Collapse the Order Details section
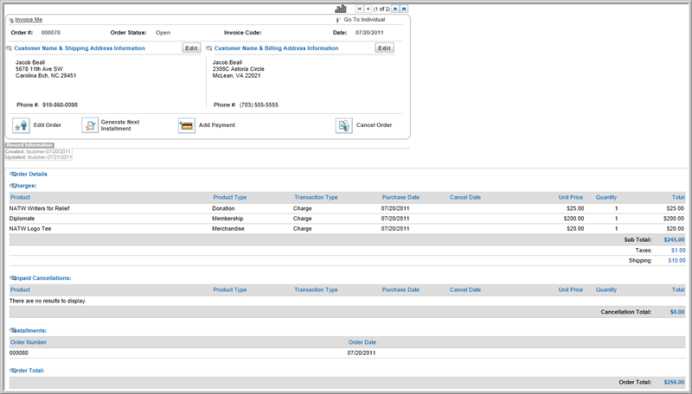This screenshot has height=394, width=692. 12,174
